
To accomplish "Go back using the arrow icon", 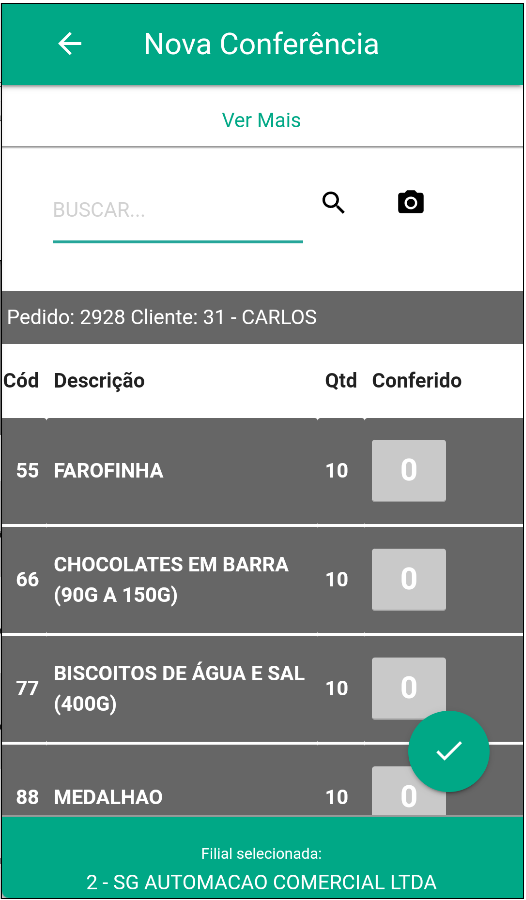I will pyautogui.click(x=69, y=44).
